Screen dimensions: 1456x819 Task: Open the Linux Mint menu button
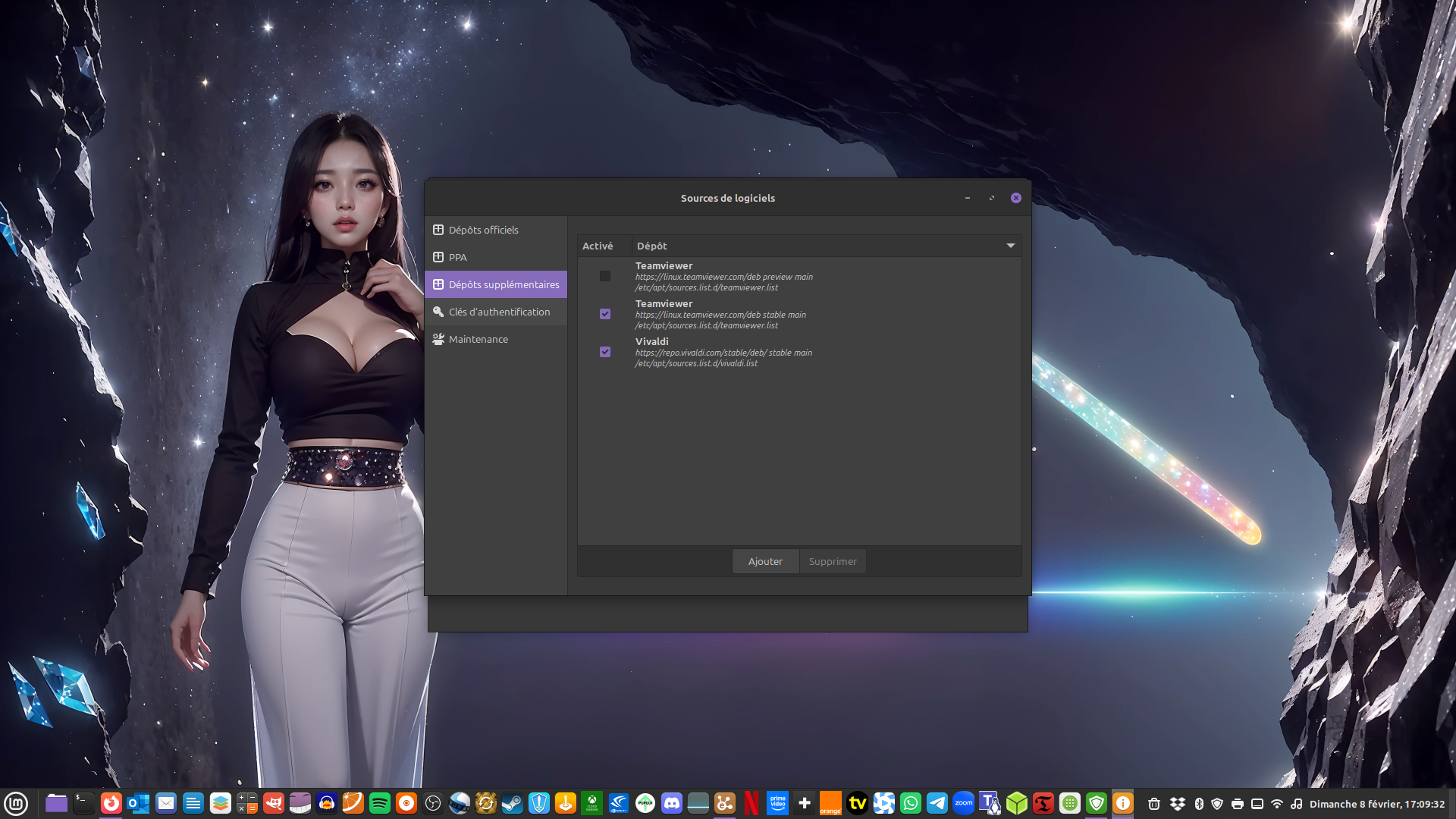(x=16, y=803)
